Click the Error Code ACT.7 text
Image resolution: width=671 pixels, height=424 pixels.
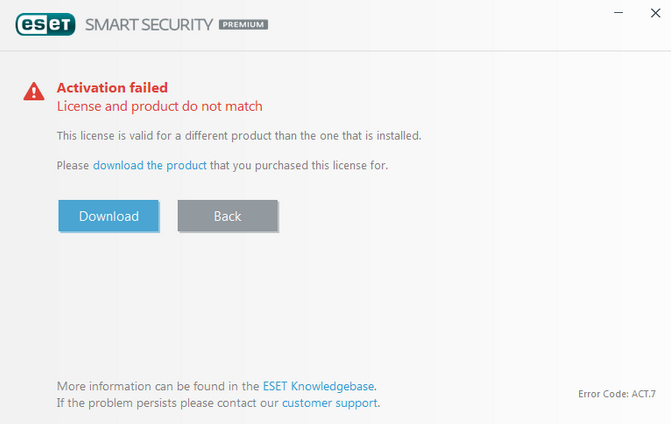pos(617,394)
